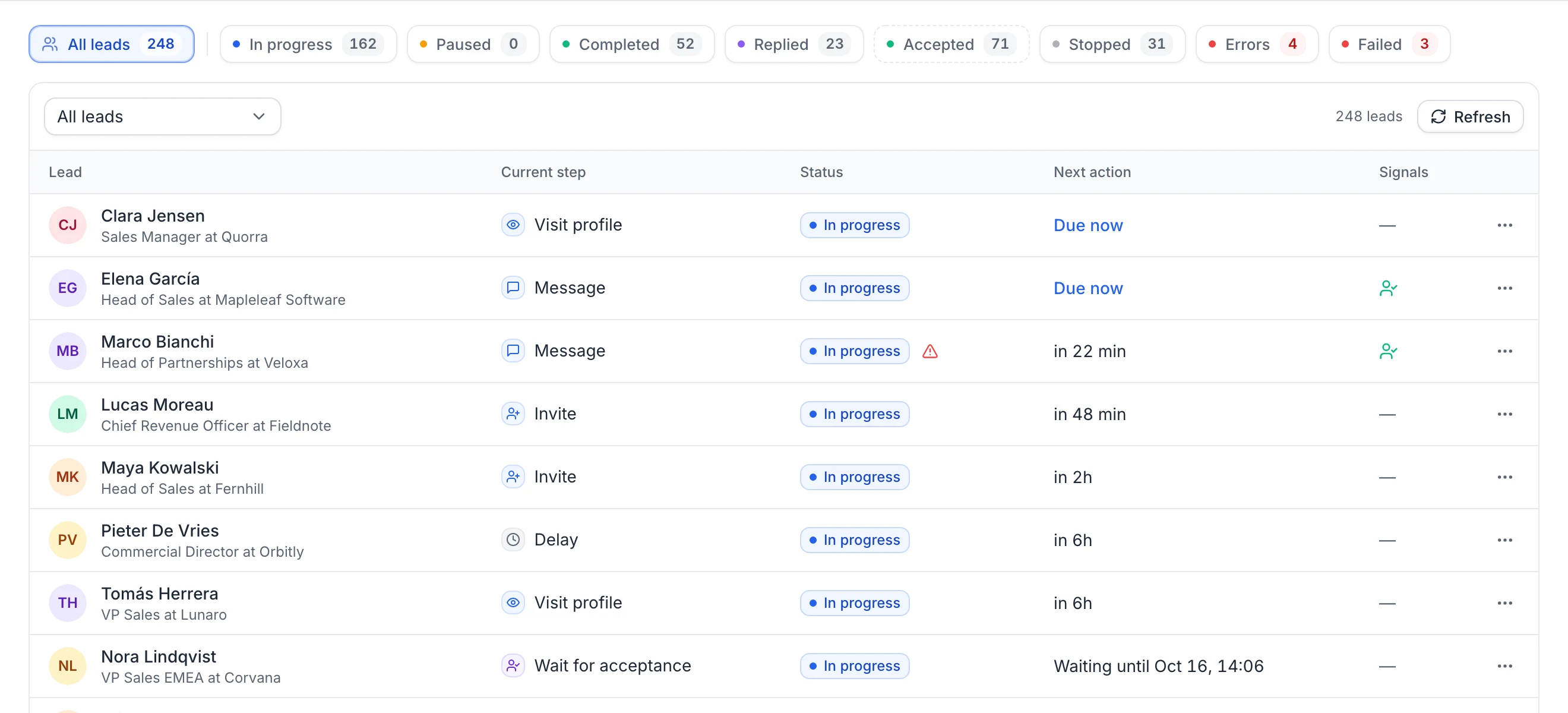Click the Delay clock icon for Pieter De Vries
Viewport: 1568px width, 713px height.
(513, 540)
